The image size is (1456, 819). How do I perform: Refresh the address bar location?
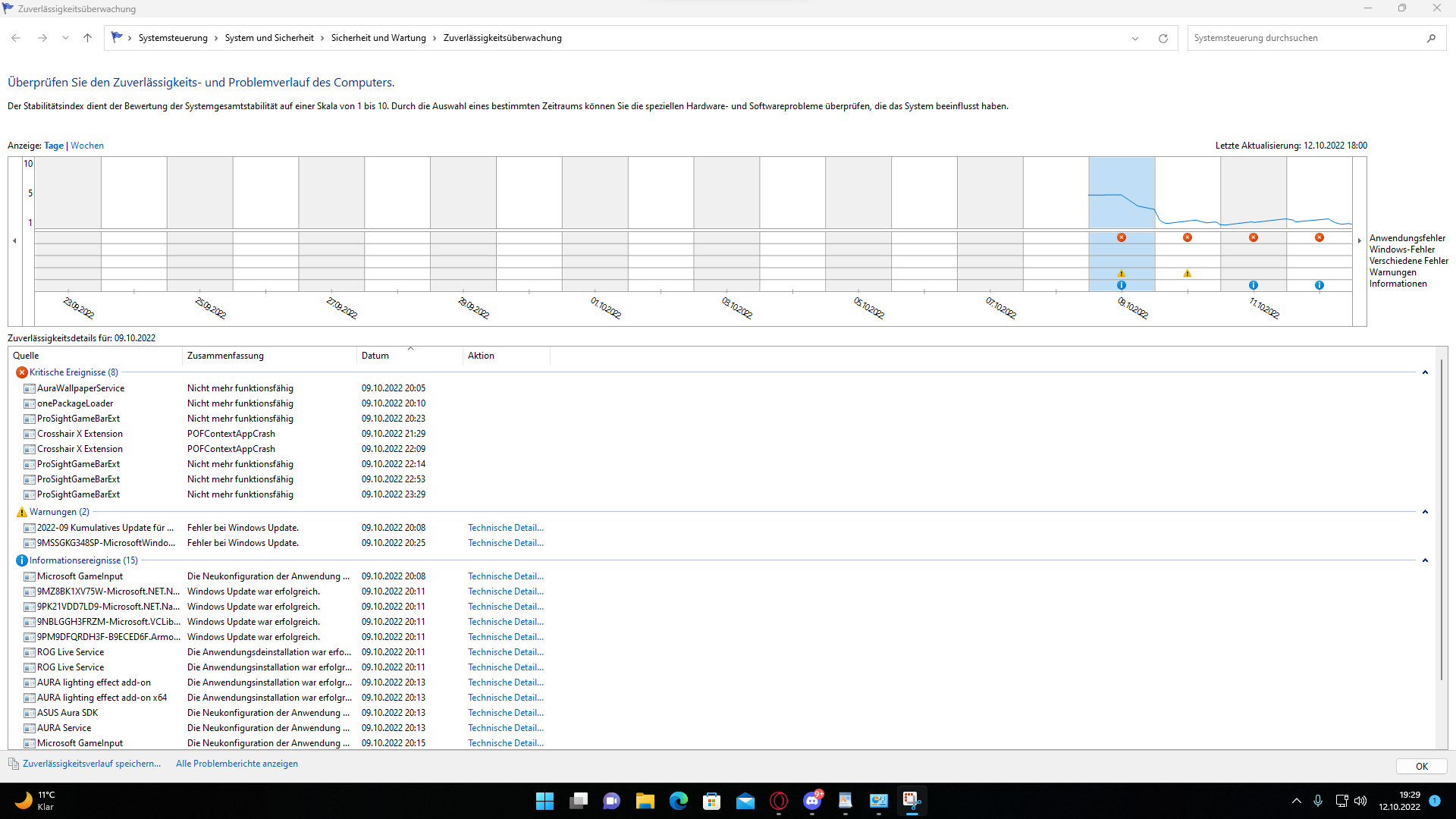pos(1163,38)
